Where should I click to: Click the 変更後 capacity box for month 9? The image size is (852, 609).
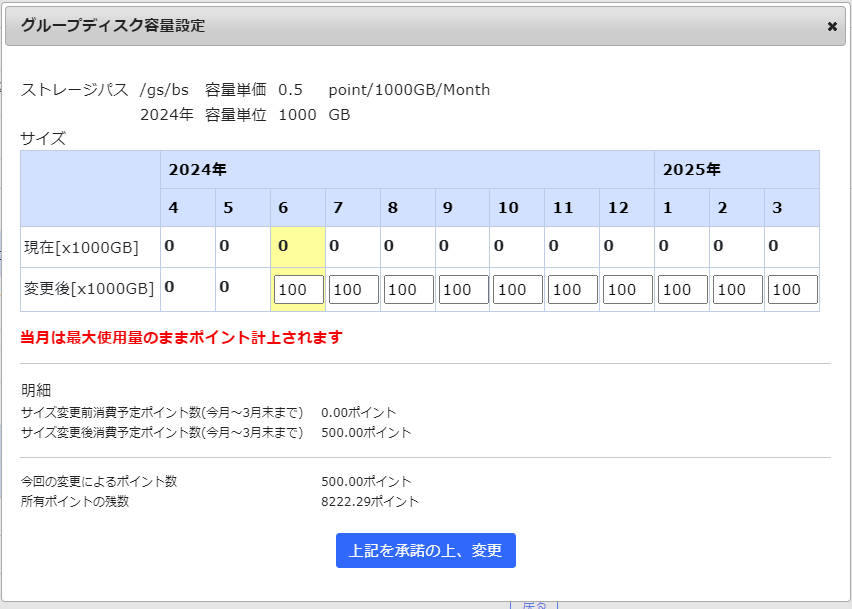(463, 290)
